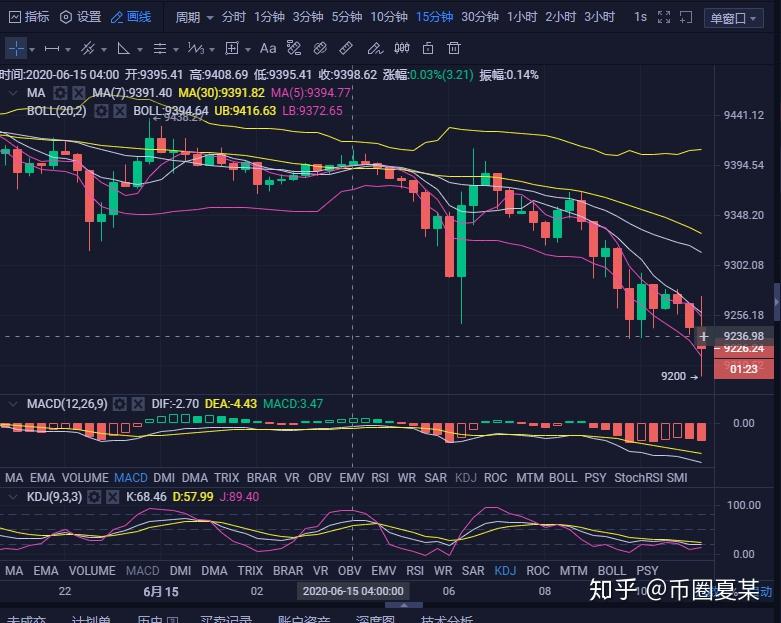Screen dimensions: 781x623
Task: Collapse the KDJ panel chevron
Action: point(13,497)
